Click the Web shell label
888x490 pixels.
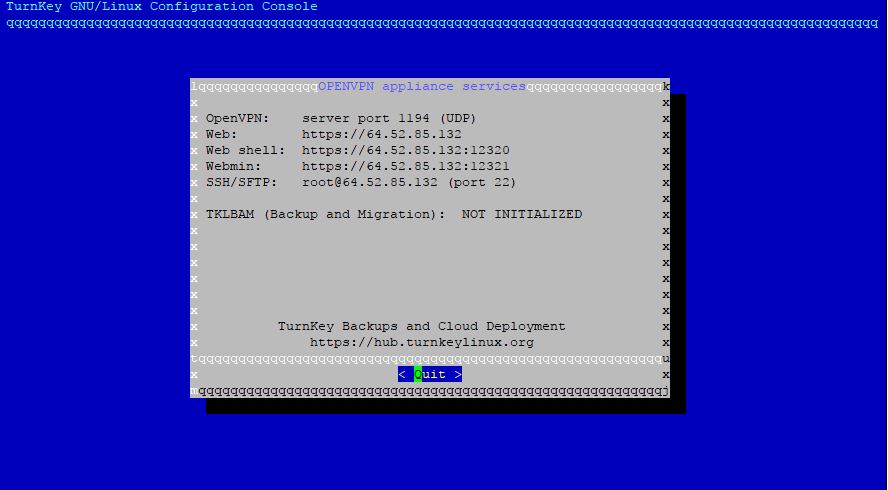coord(246,150)
